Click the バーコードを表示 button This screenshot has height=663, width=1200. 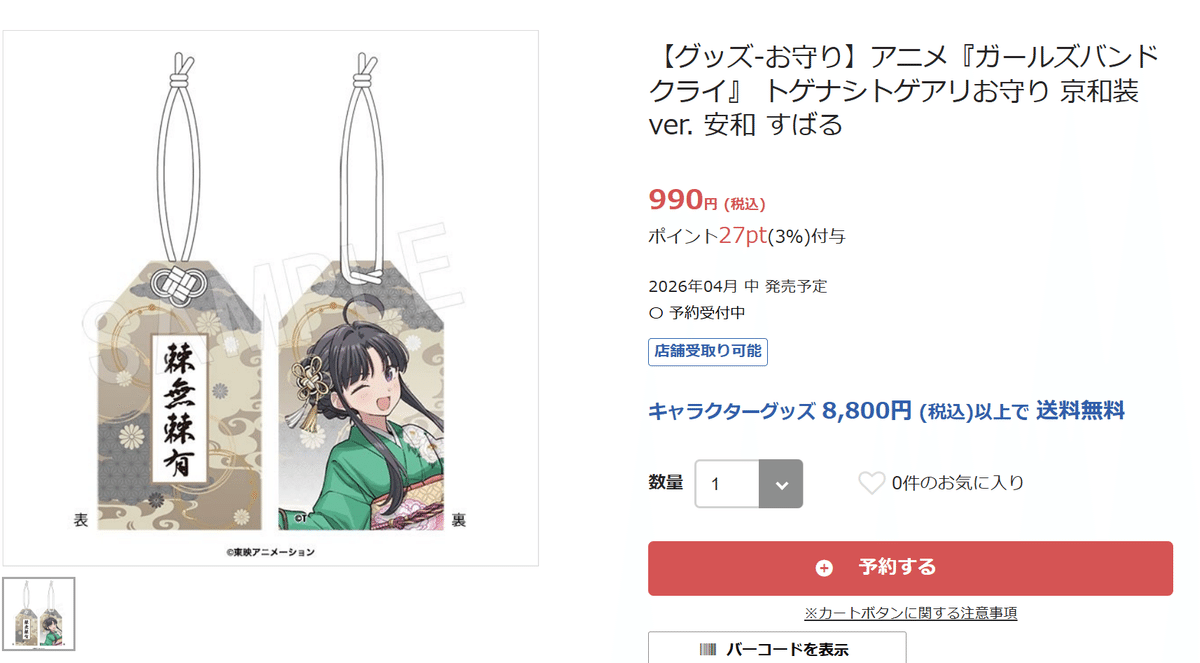(777, 648)
